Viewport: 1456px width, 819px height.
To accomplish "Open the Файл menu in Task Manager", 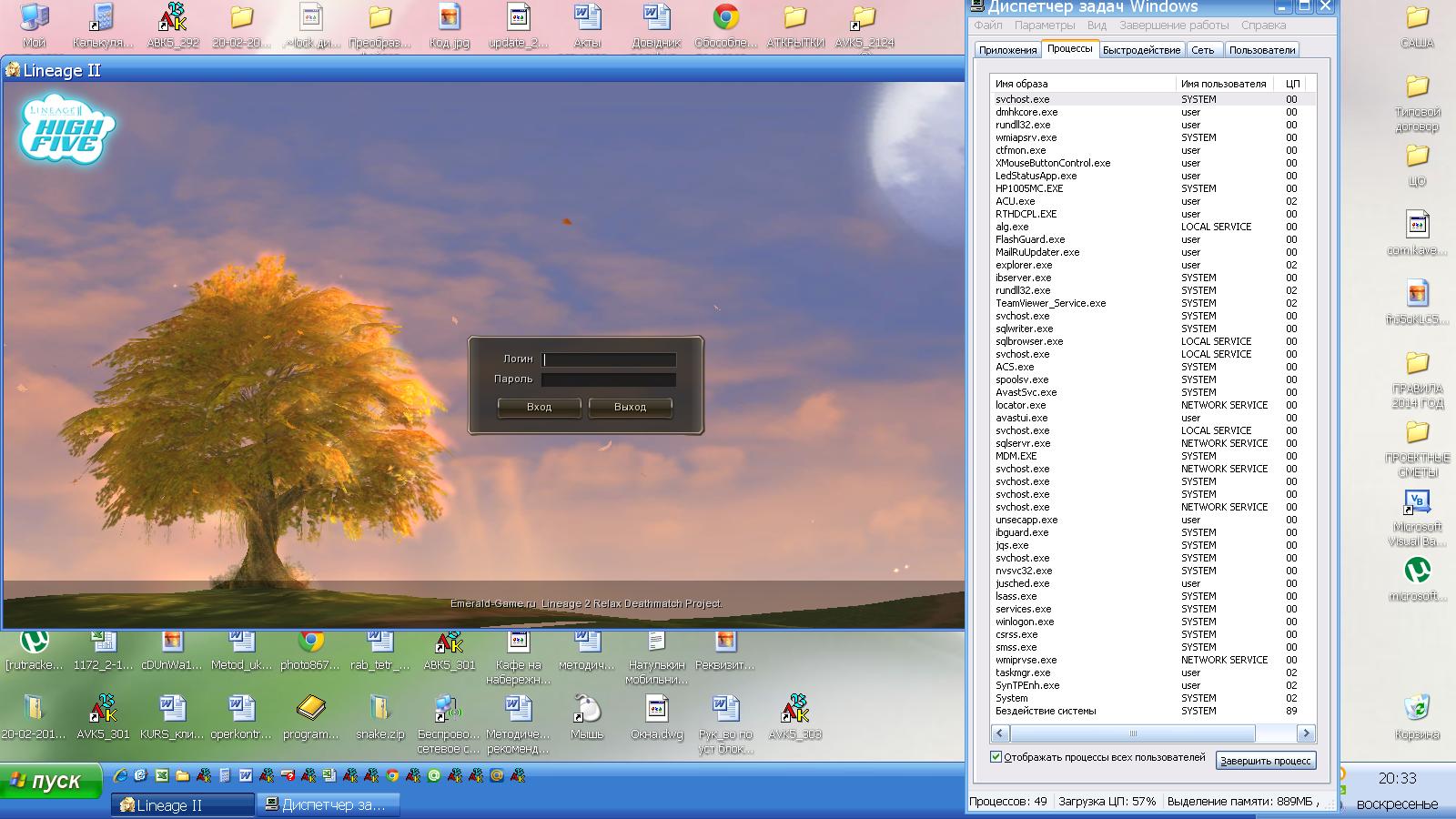I will (987, 25).
